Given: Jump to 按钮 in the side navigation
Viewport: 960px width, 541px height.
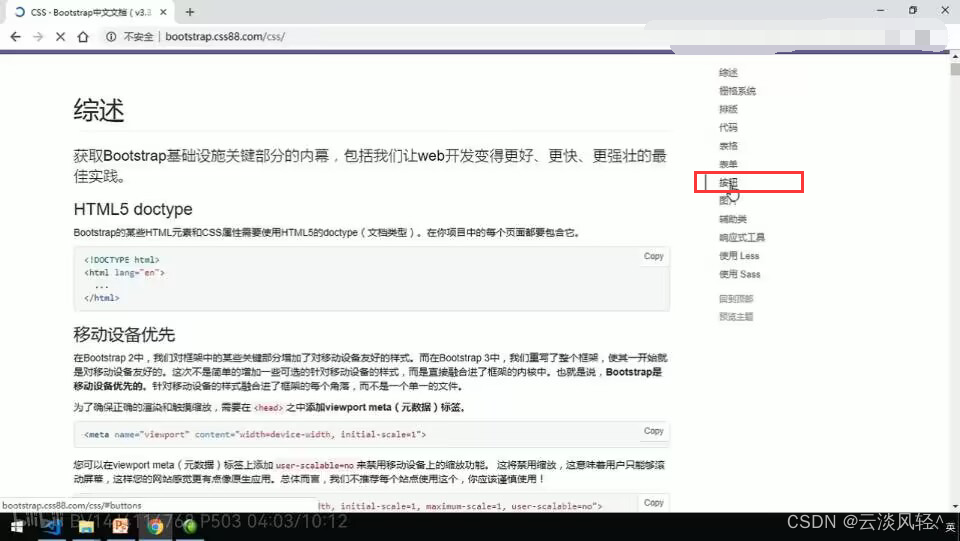Looking at the screenshot, I should point(728,182).
